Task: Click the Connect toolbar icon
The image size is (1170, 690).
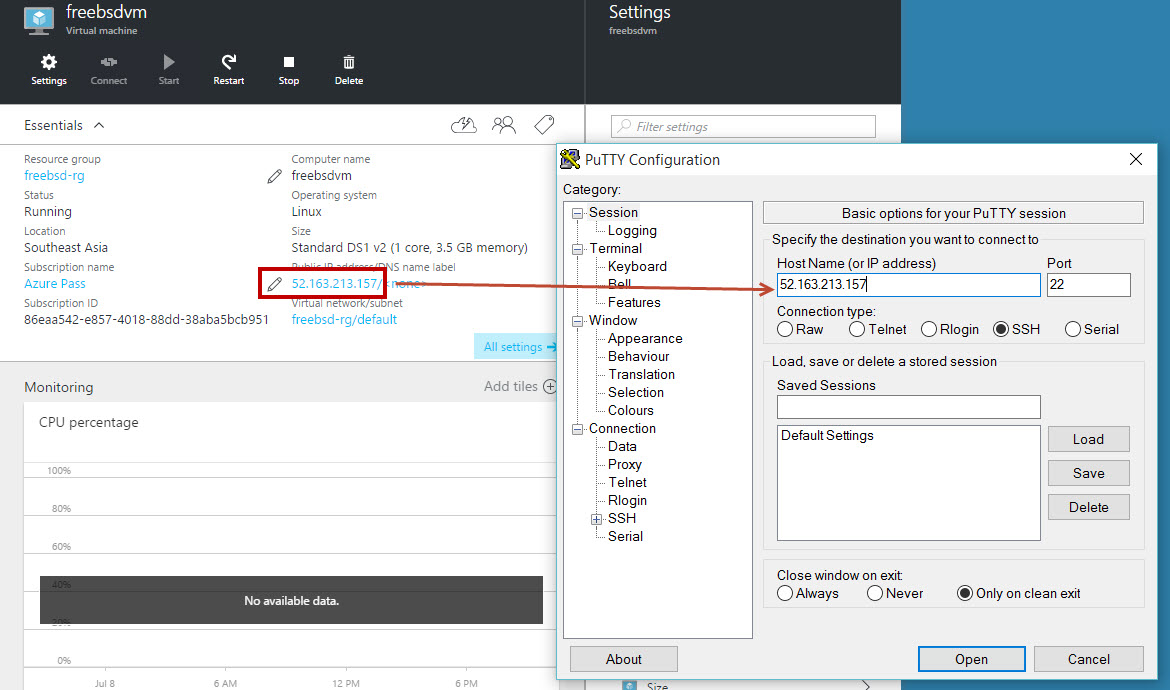Action: point(109,62)
